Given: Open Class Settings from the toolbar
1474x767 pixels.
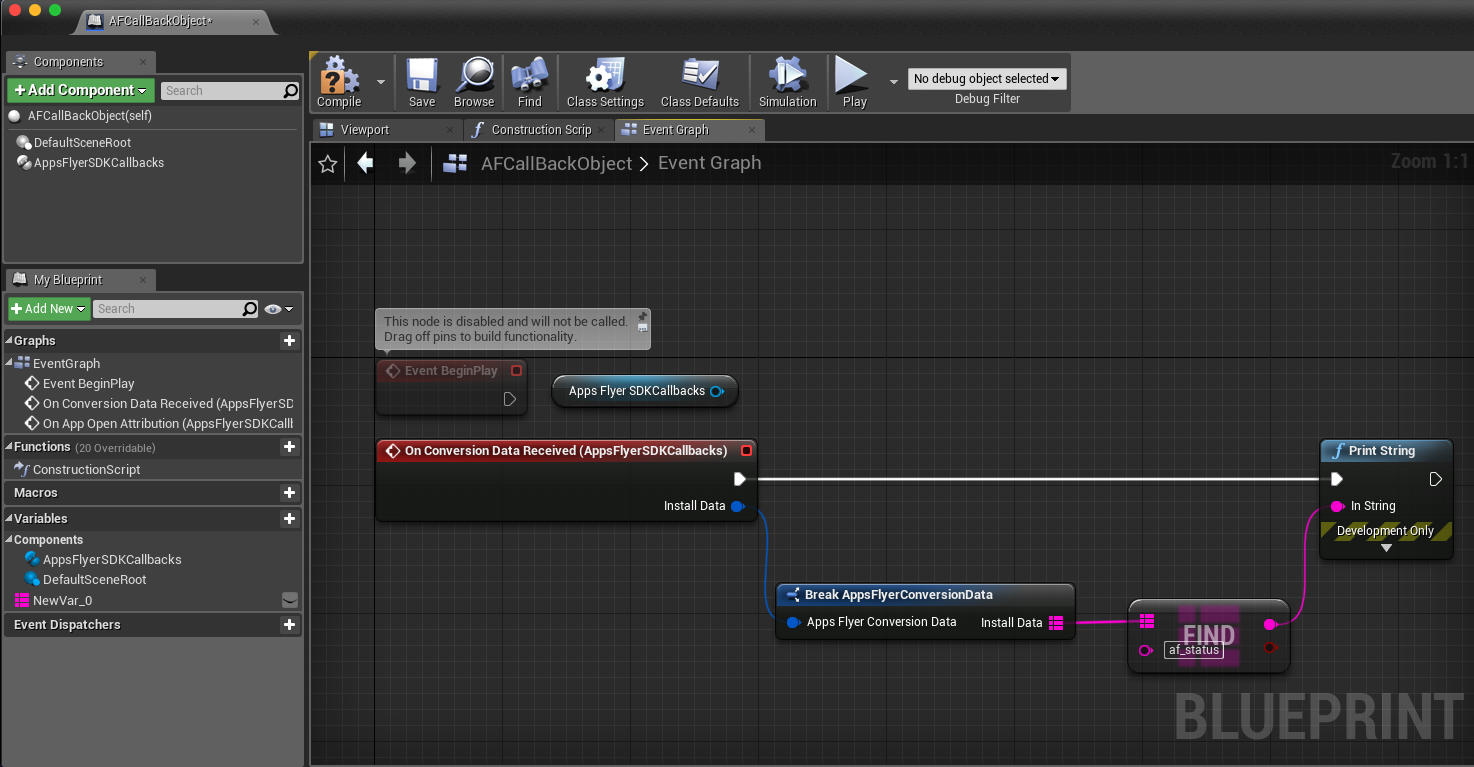Looking at the screenshot, I should tap(605, 81).
